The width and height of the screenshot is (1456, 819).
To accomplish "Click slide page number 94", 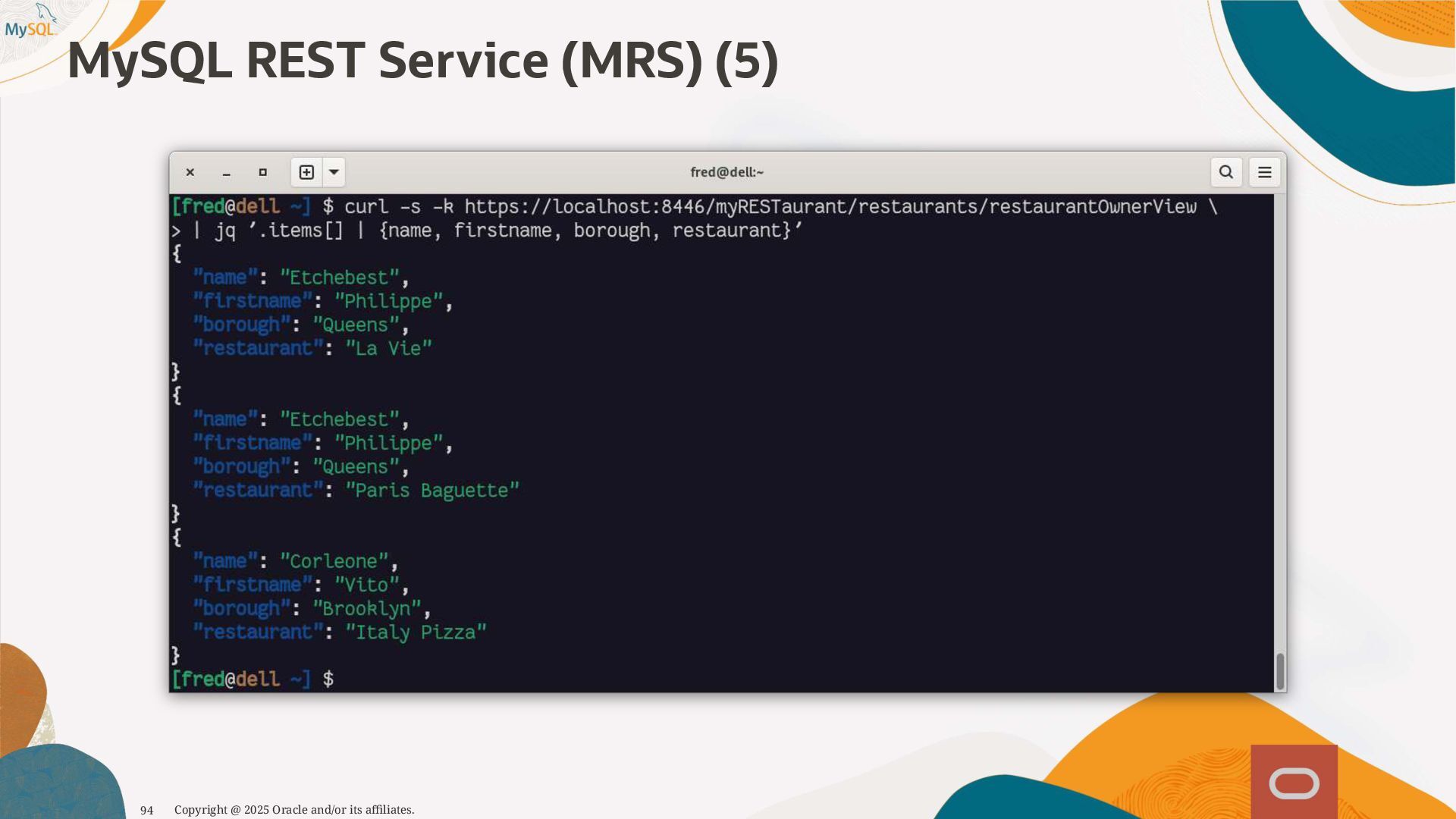I will pos(146,810).
